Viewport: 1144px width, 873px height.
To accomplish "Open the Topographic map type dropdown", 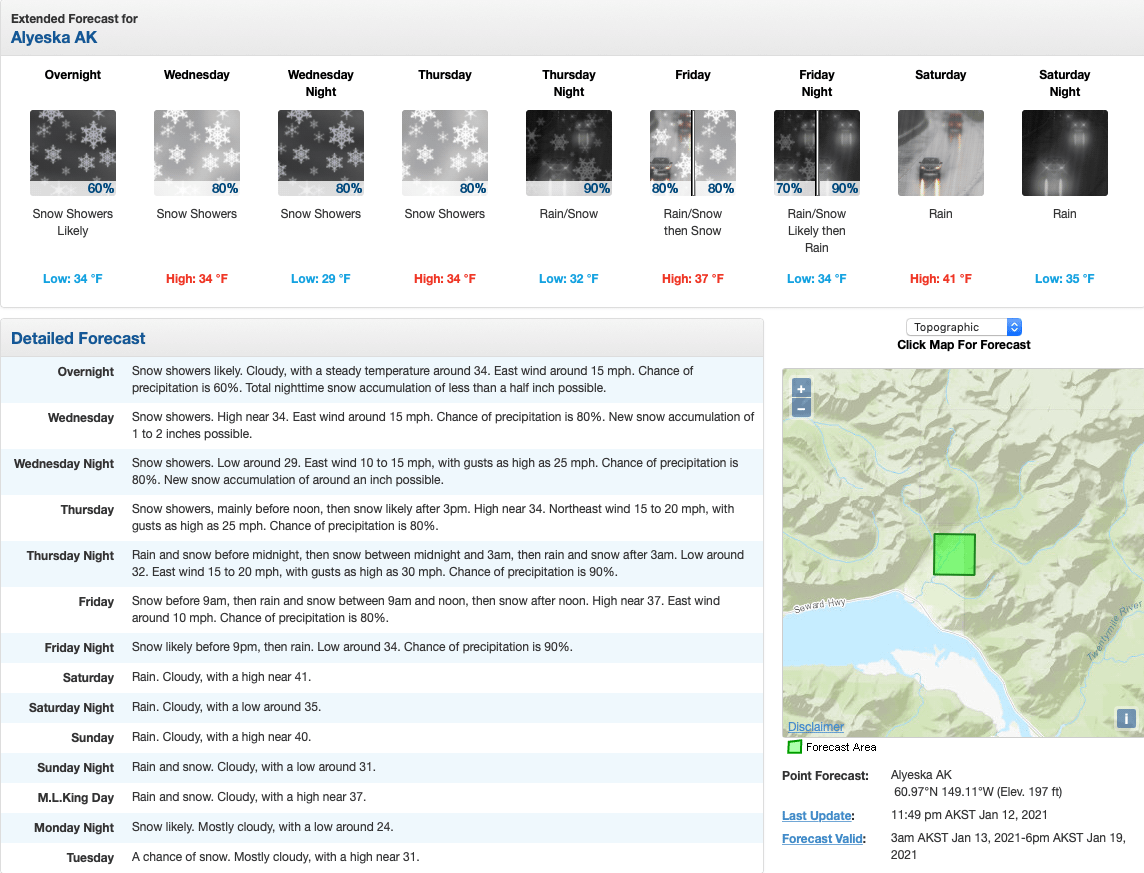I will (964, 327).
